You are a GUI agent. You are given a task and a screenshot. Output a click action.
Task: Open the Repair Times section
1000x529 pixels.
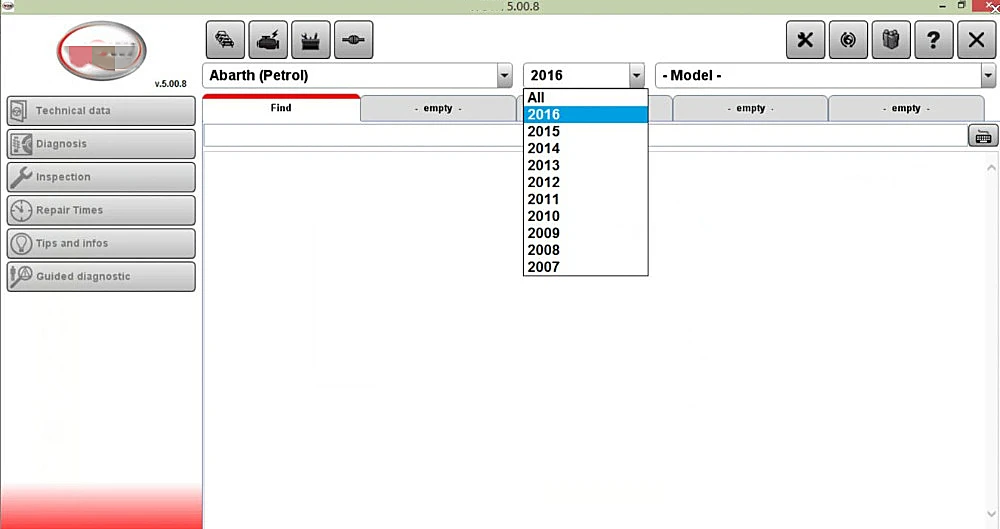(x=101, y=211)
